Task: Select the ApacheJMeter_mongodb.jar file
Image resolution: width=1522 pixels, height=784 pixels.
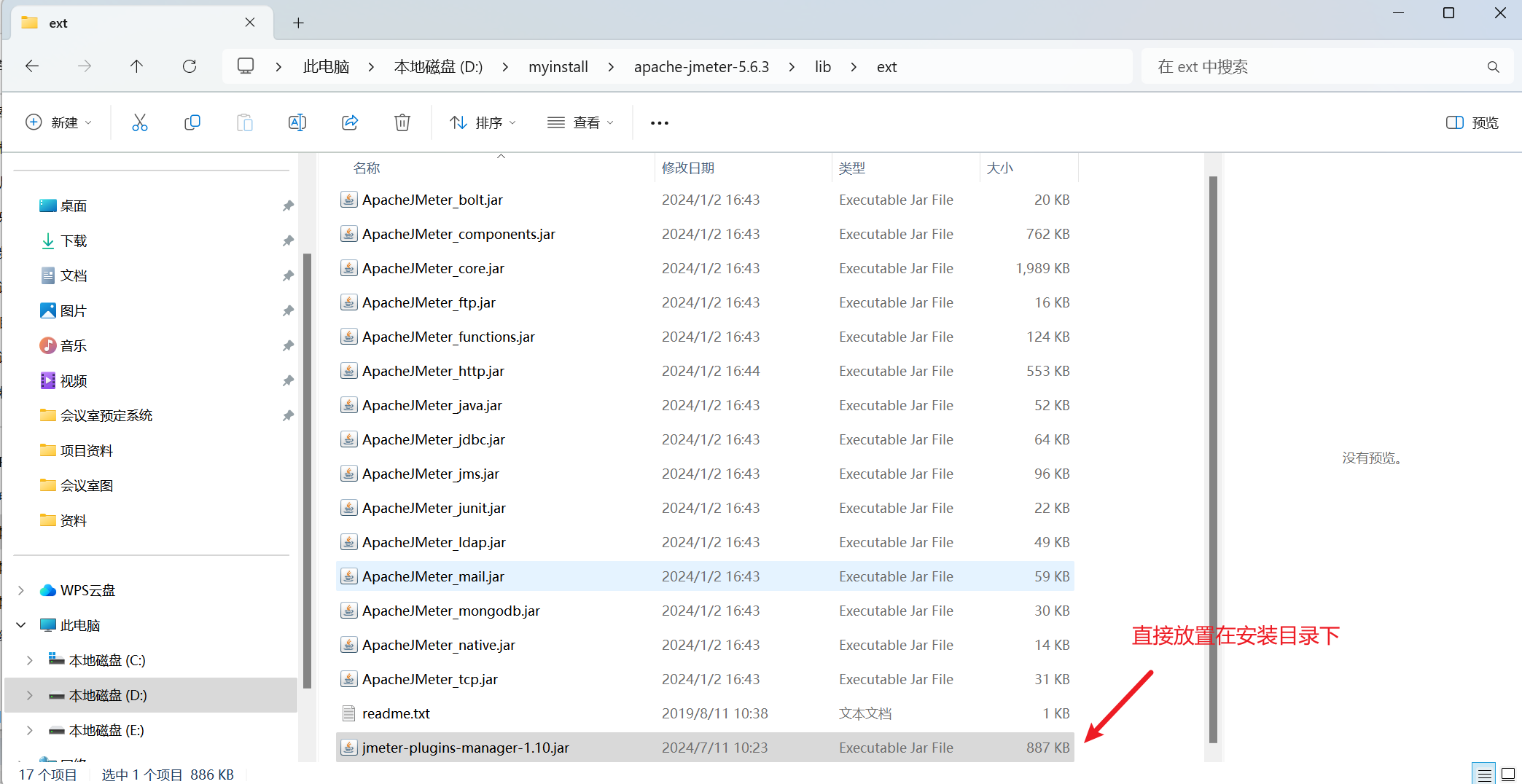Action: click(705, 611)
